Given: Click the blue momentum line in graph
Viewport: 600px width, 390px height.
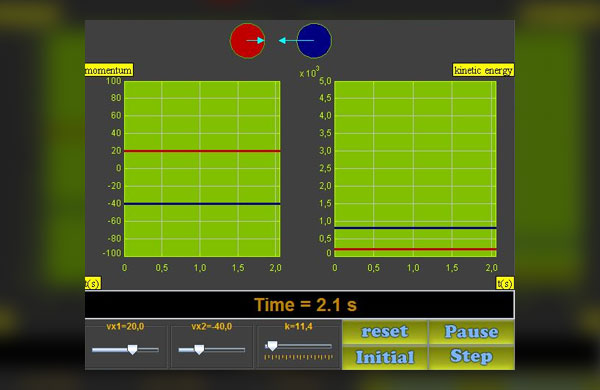Looking at the screenshot, I should point(202,204).
